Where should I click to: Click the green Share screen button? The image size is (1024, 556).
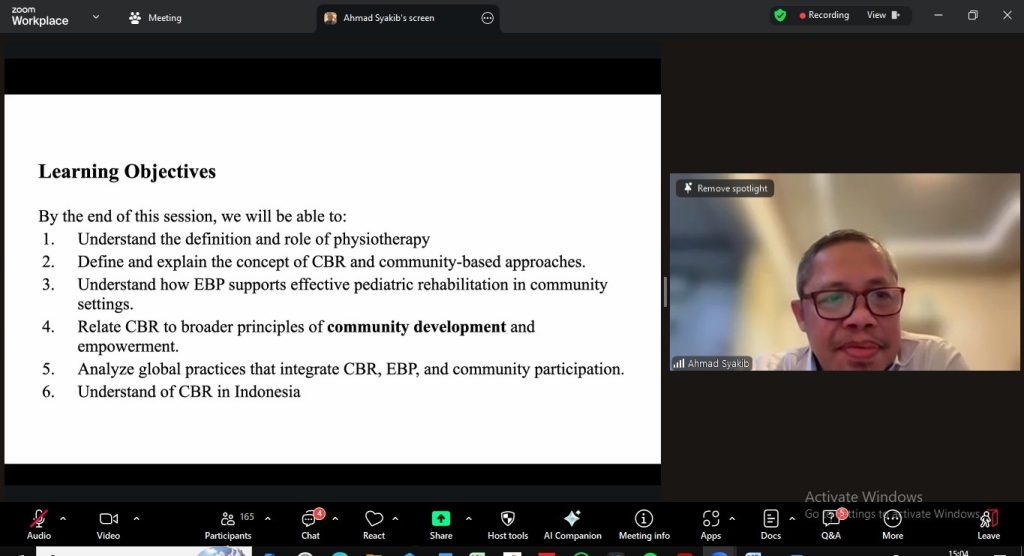(x=441, y=523)
